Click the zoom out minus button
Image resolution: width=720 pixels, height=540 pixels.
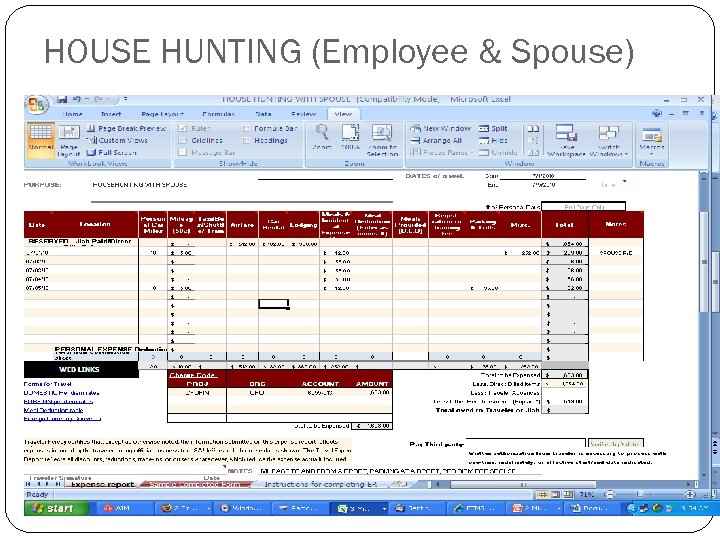pyautogui.click(x=609, y=495)
